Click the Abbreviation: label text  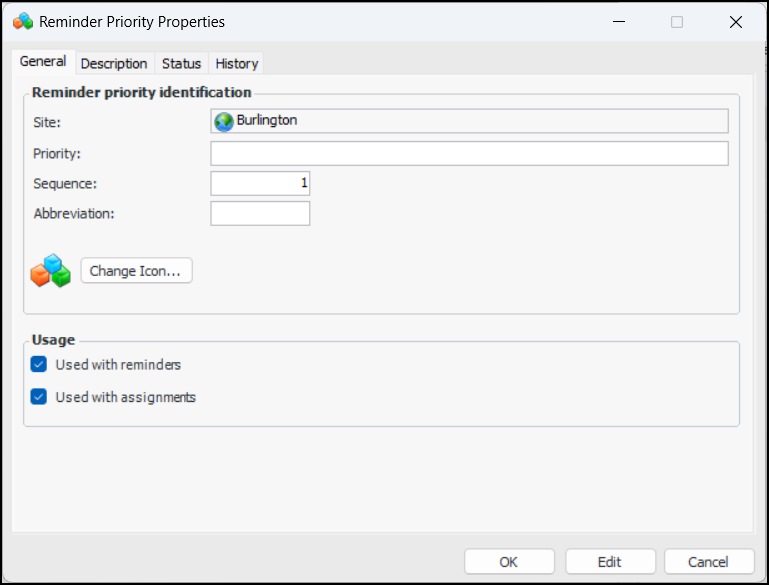click(x=74, y=214)
